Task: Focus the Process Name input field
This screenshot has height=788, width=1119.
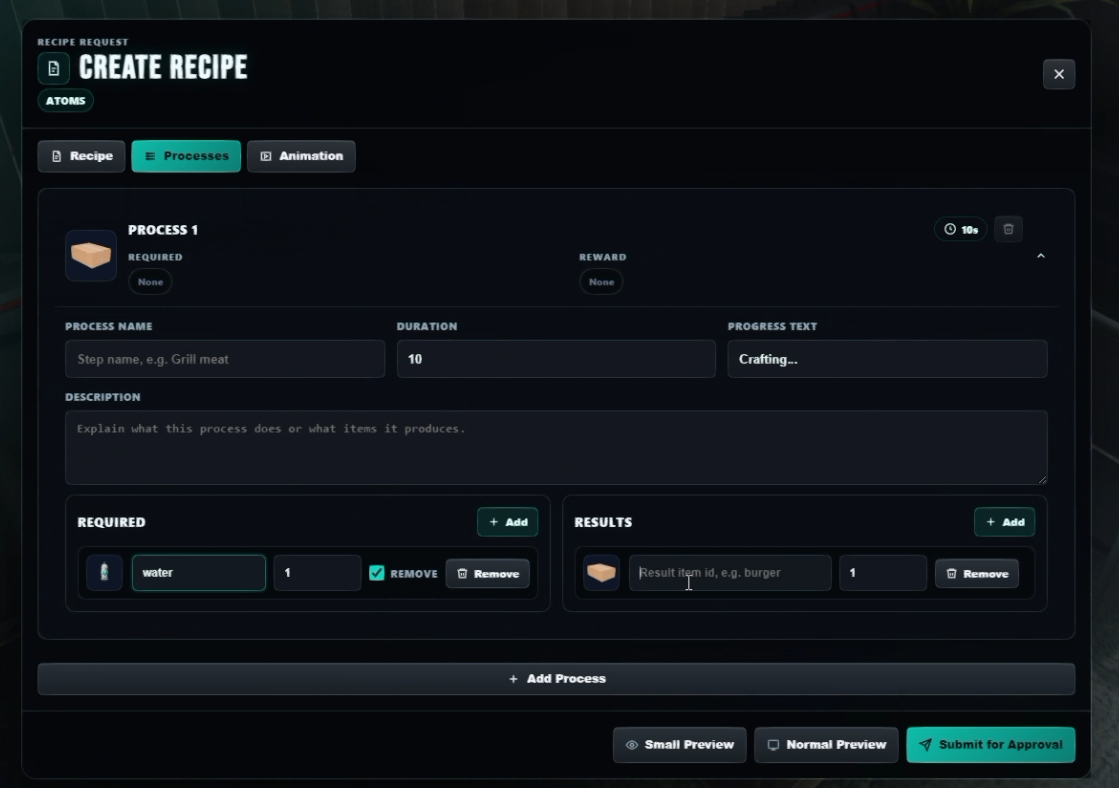Action: [x=225, y=358]
